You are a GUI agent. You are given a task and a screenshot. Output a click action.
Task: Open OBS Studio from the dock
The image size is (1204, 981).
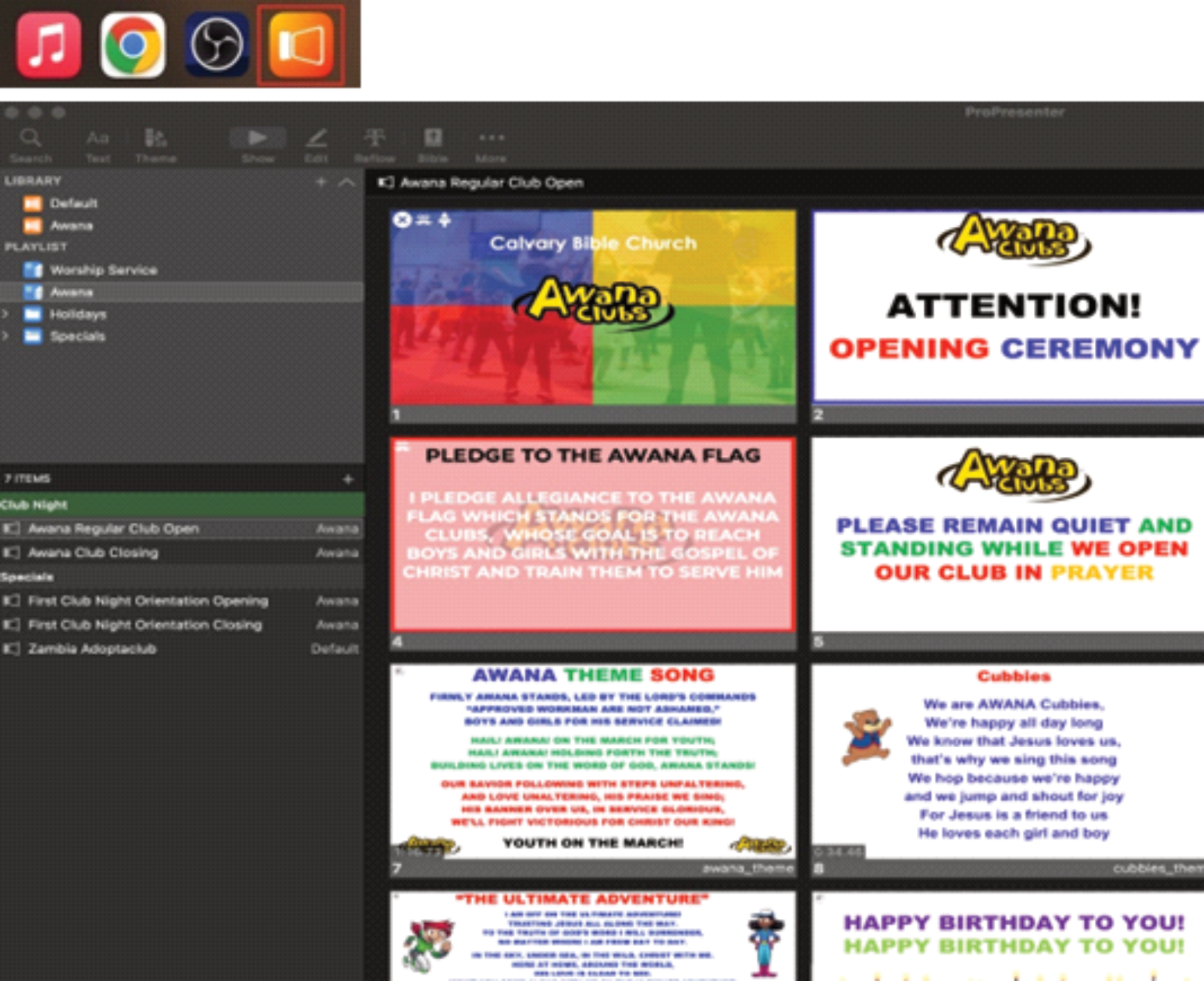pyautogui.click(x=216, y=45)
